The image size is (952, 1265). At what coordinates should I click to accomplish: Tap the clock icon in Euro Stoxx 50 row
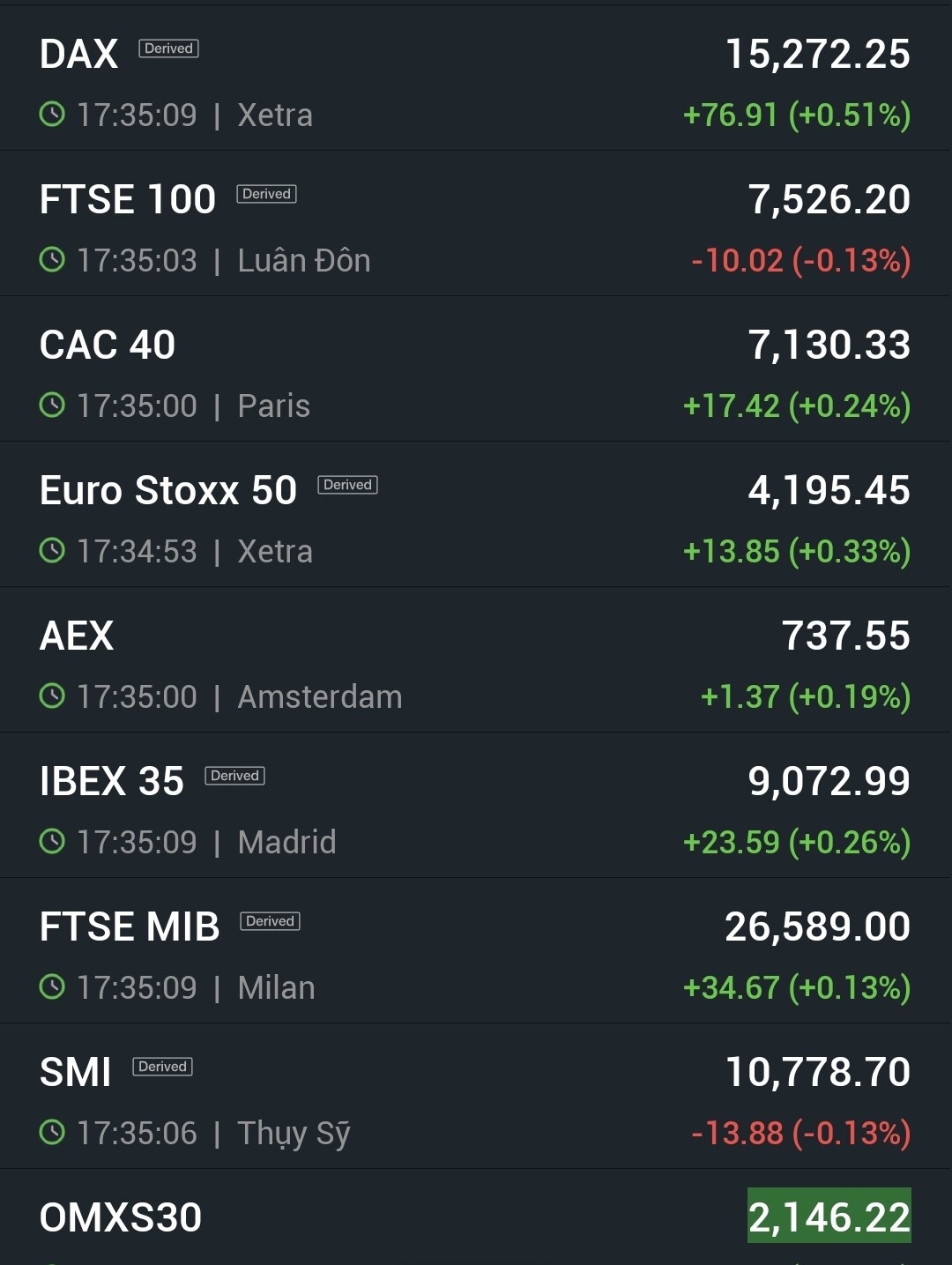tap(52, 551)
